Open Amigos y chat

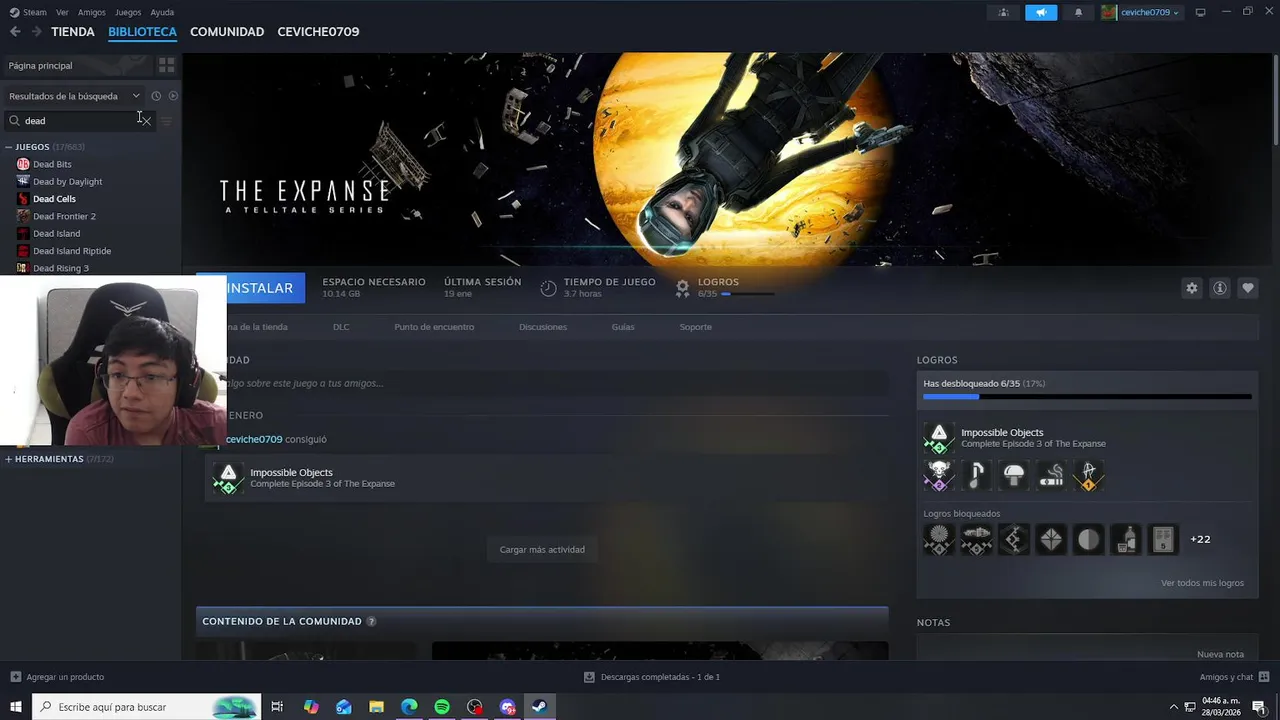point(1226,677)
